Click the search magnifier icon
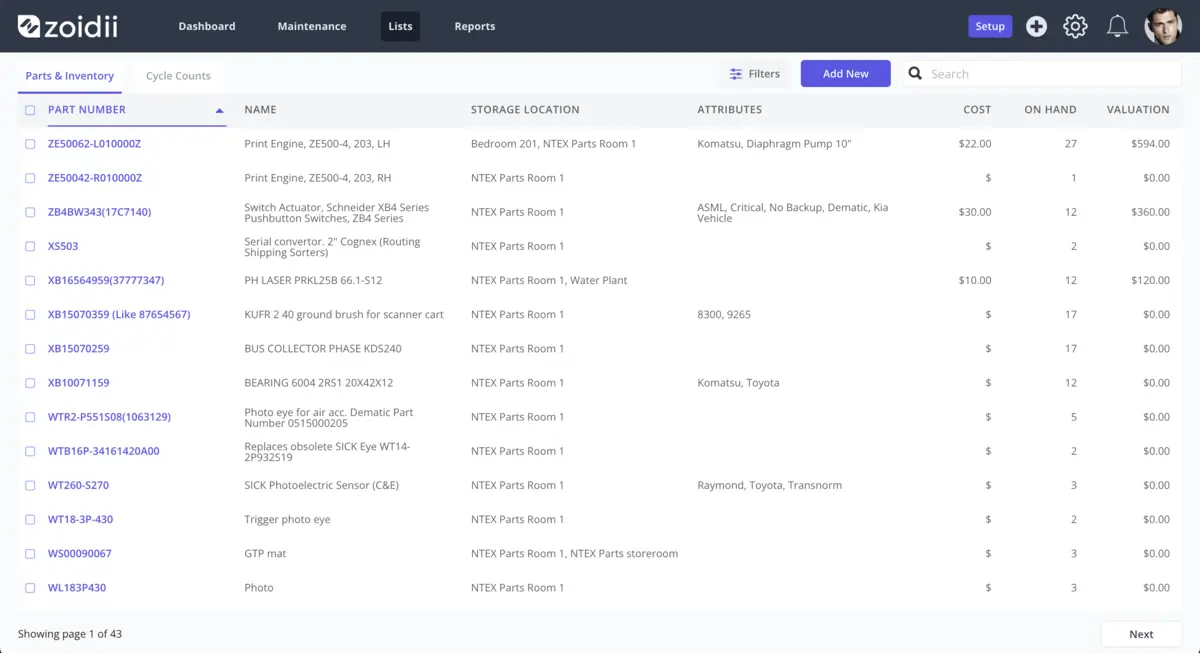The image size is (1200, 653). point(915,74)
